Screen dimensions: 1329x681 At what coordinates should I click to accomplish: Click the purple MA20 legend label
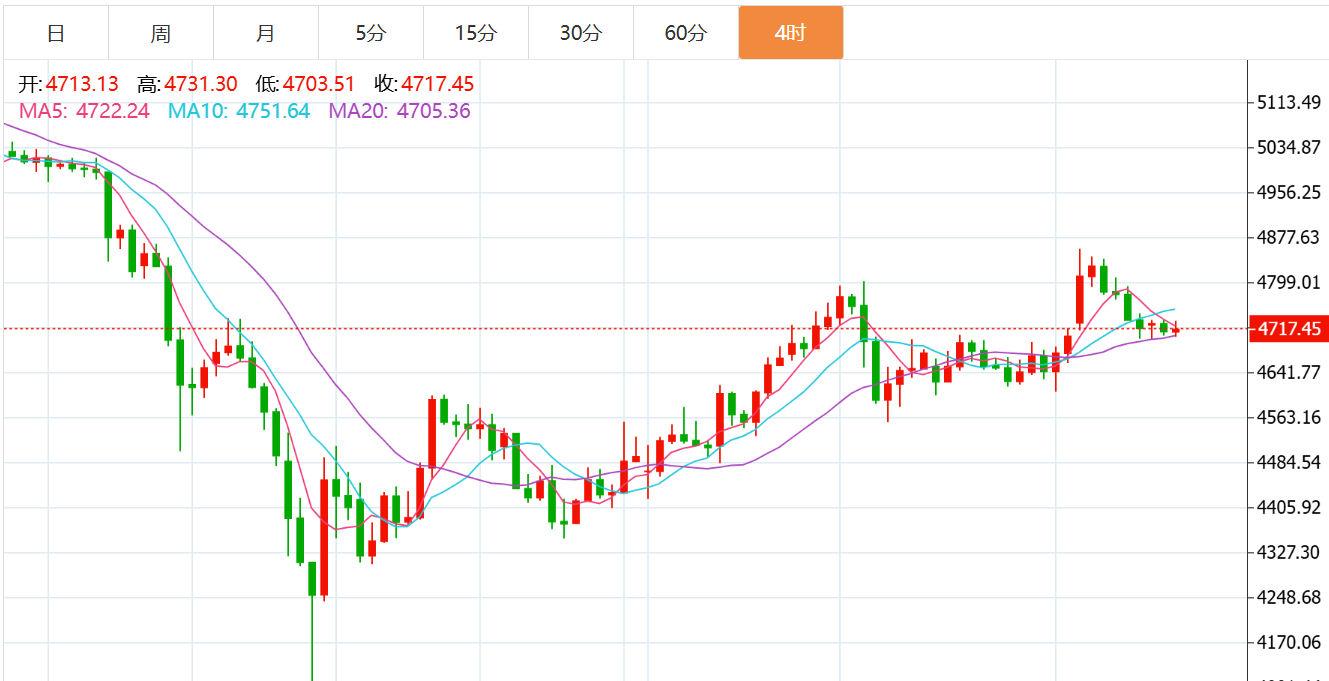399,111
